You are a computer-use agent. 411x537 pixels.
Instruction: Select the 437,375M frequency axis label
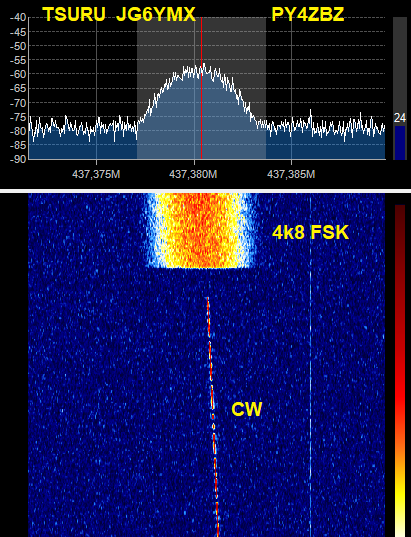pyautogui.click(x=96, y=174)
